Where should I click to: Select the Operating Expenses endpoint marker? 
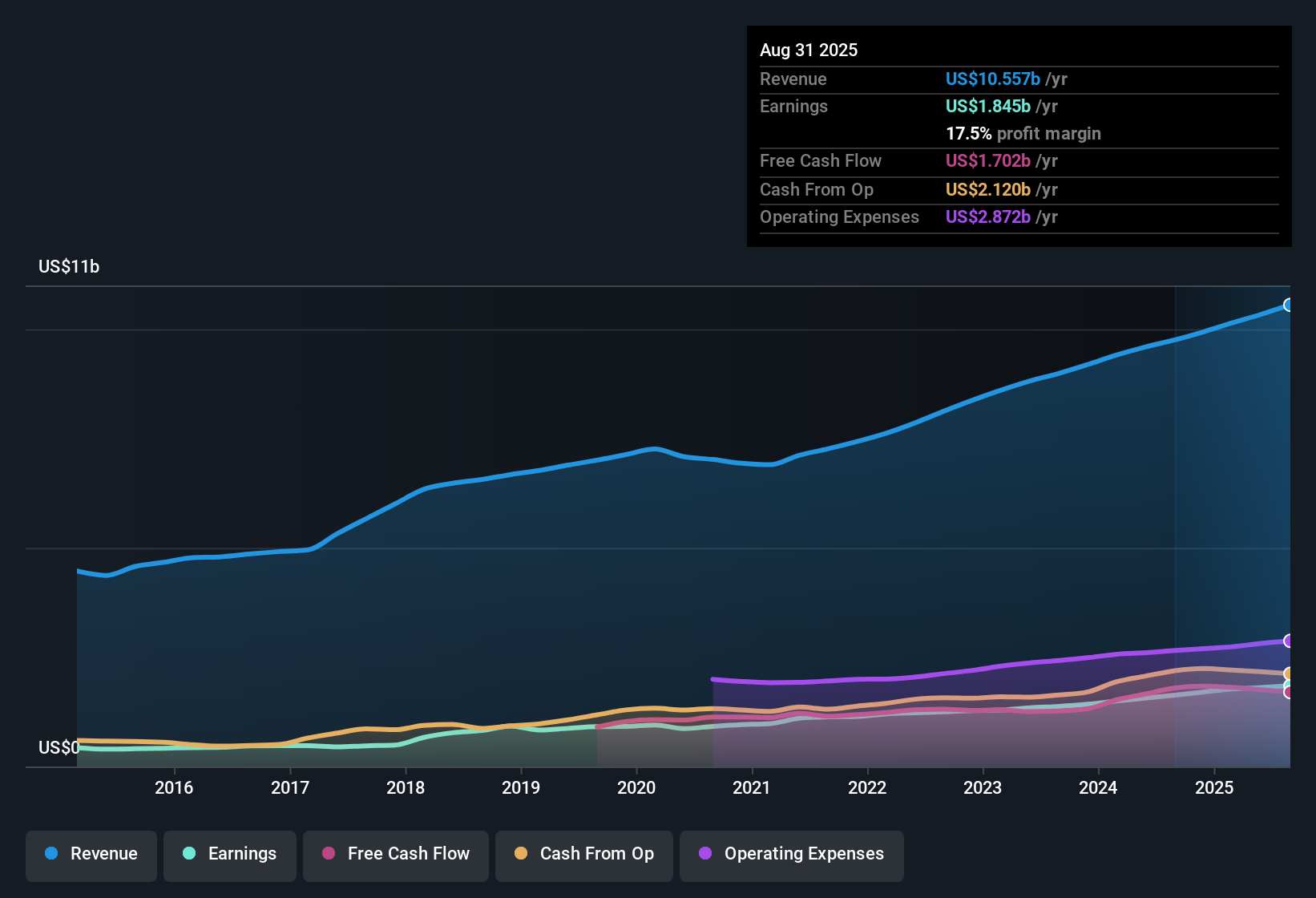click(1289, 641)
